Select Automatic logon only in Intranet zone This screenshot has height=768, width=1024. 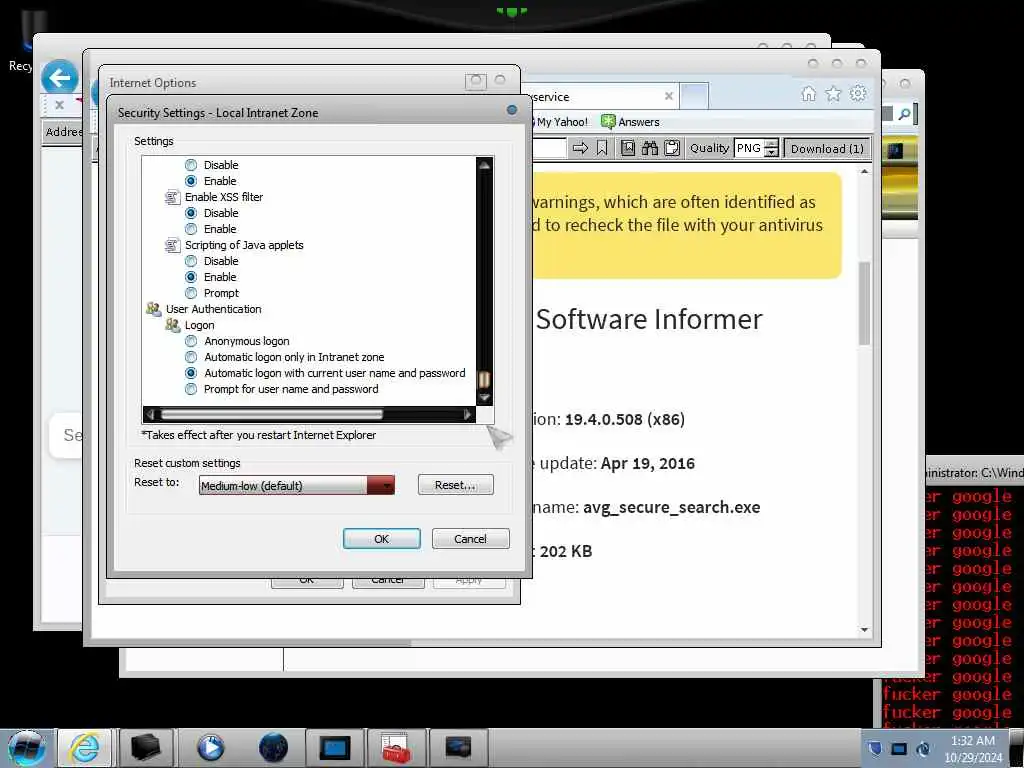191,357
